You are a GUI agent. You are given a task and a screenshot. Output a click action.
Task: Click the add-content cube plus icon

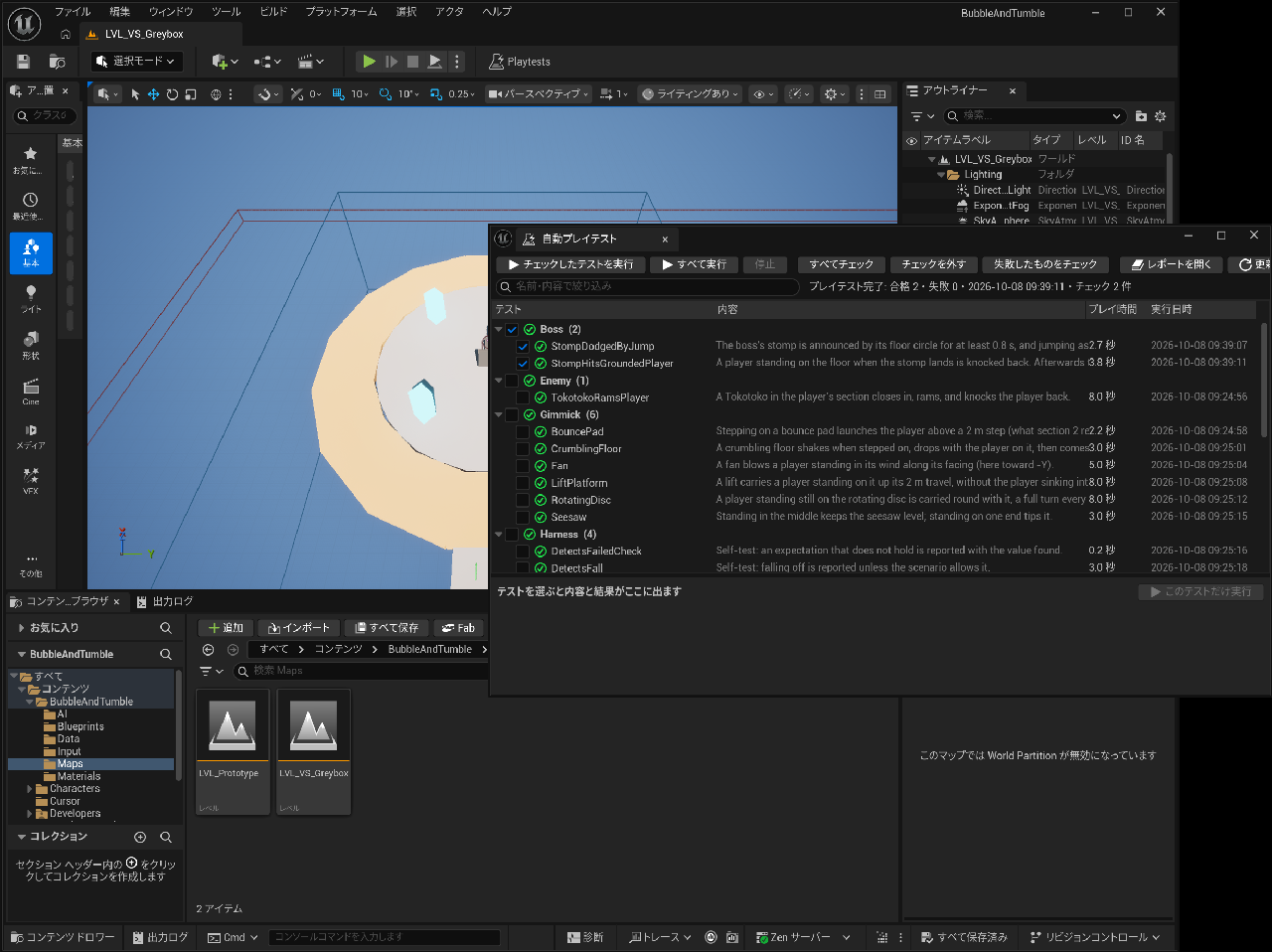225,62
